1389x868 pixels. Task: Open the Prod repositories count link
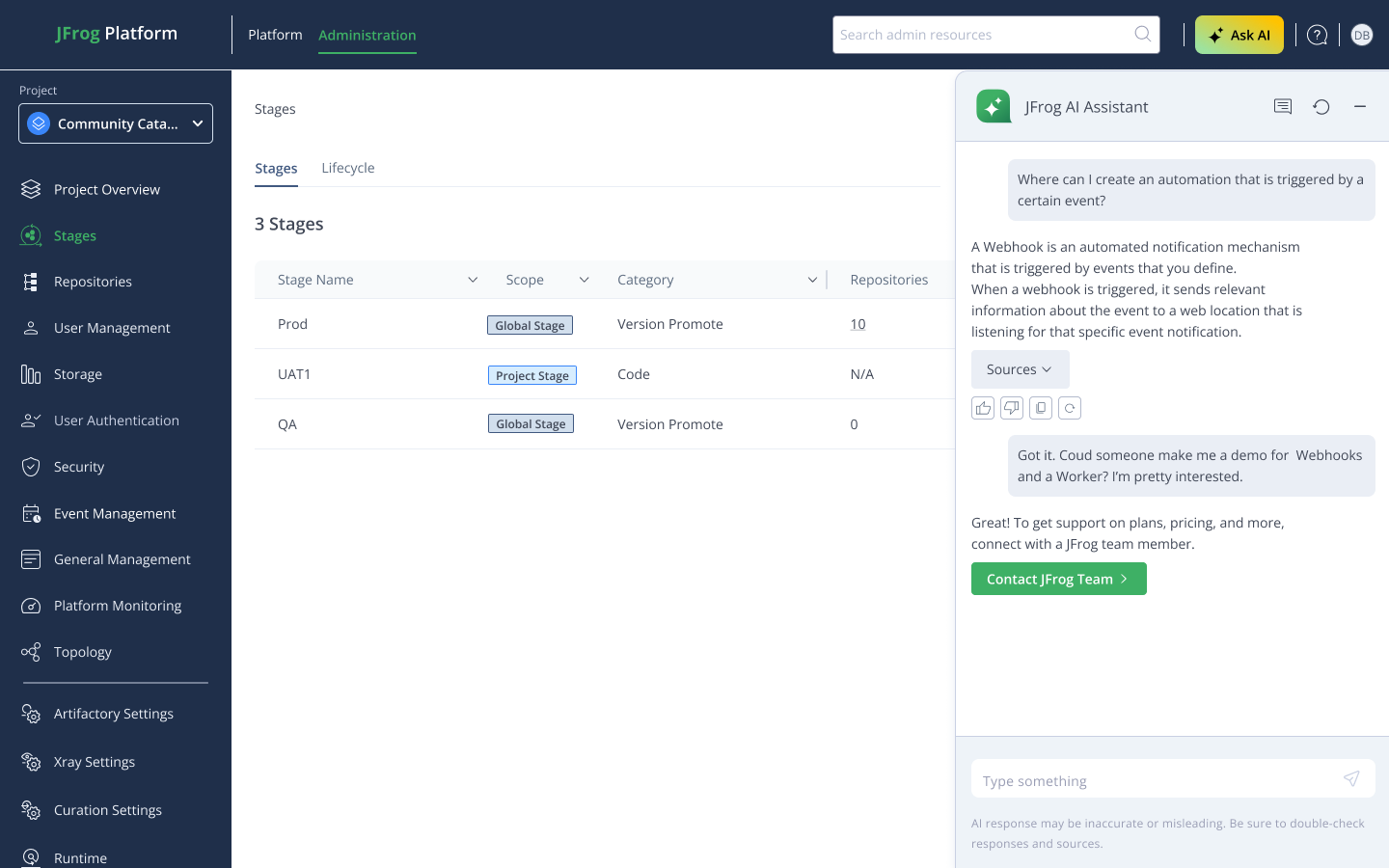coord(858,324)
